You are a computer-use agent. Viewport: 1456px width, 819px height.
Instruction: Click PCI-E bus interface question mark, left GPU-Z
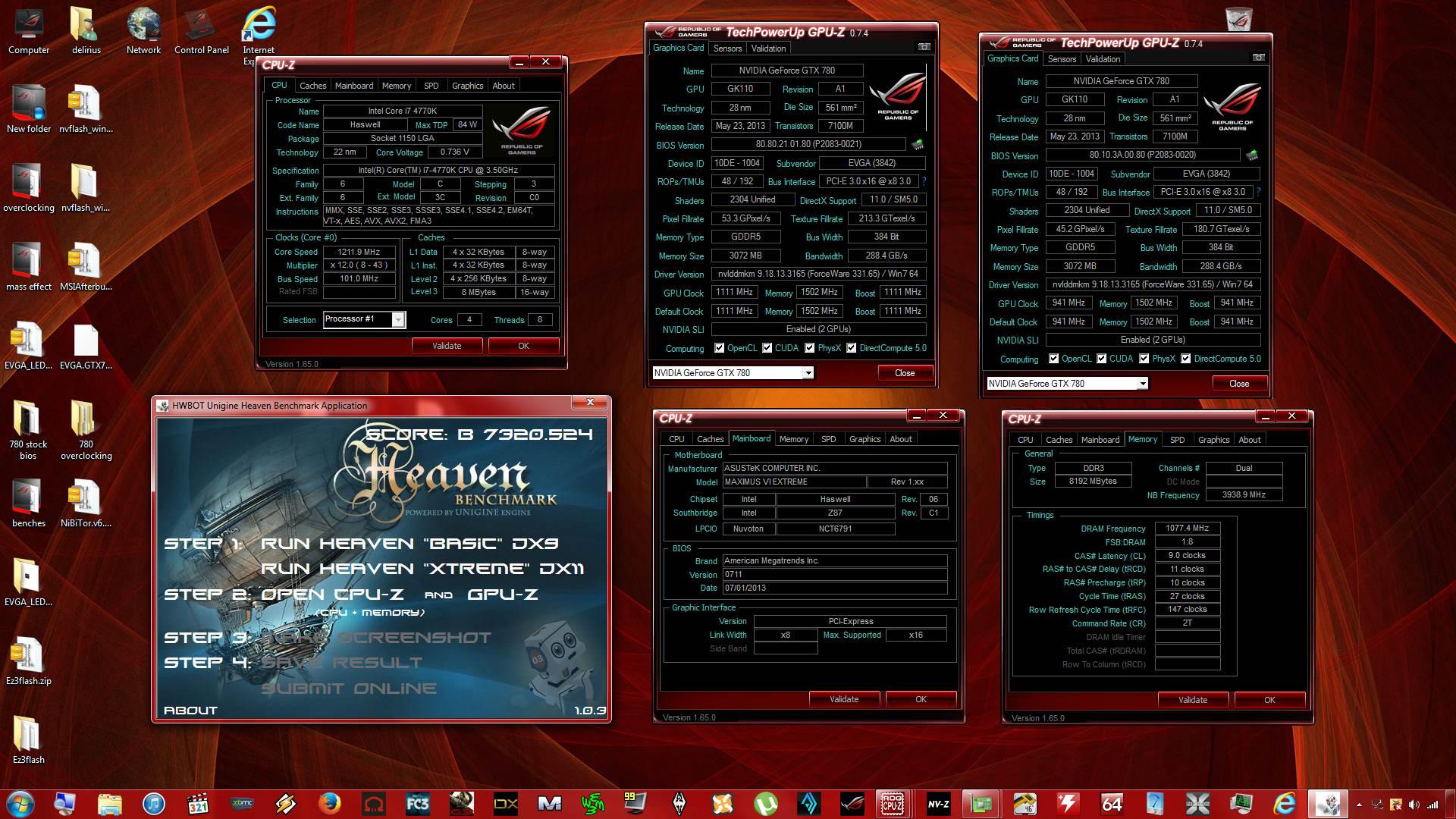coord(924,181)
